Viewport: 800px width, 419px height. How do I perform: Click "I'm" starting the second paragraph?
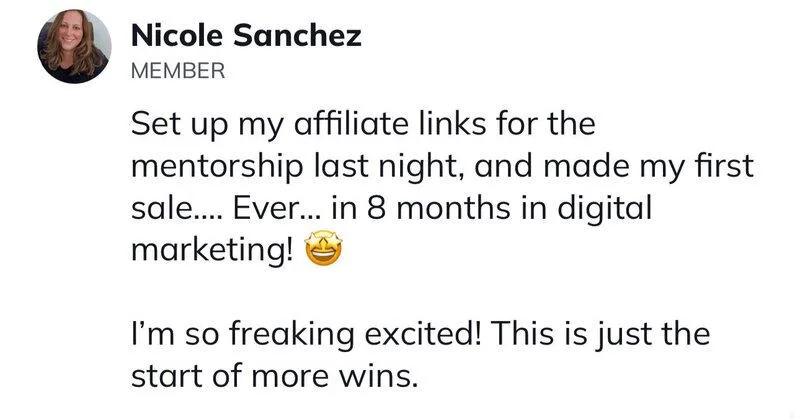[x=152, y=335]
